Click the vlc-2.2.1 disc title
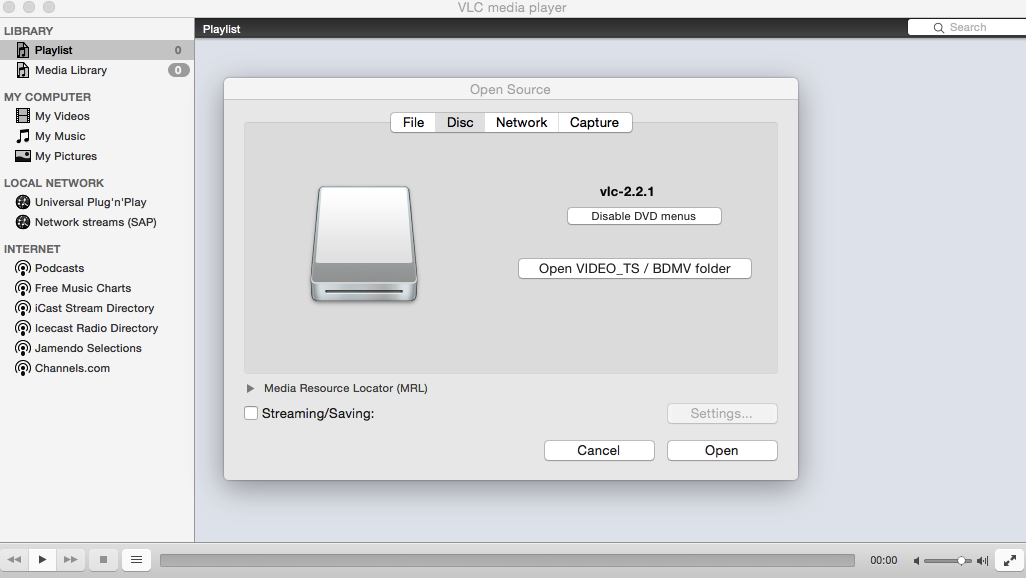Viewport: 1026px width, 578px height. coord(627,192)
